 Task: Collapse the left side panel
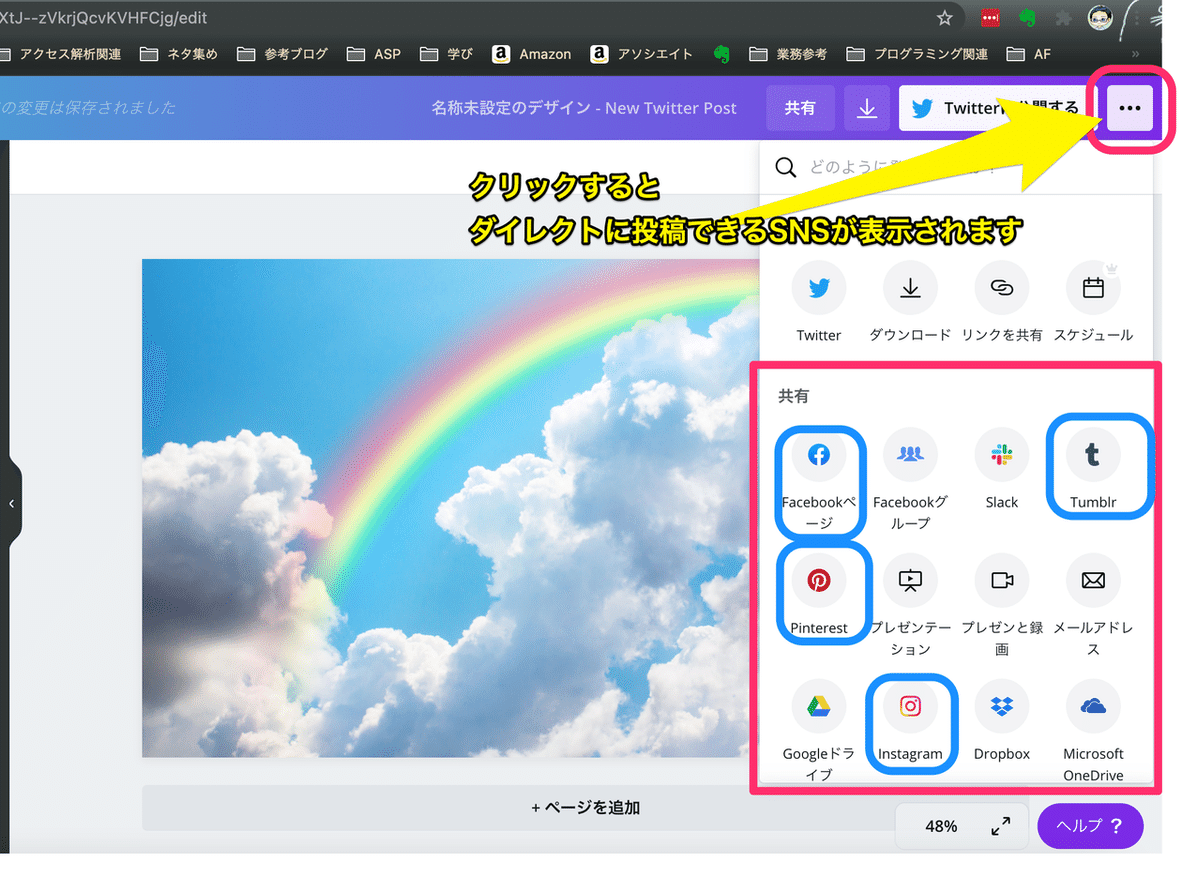point(12,503)
